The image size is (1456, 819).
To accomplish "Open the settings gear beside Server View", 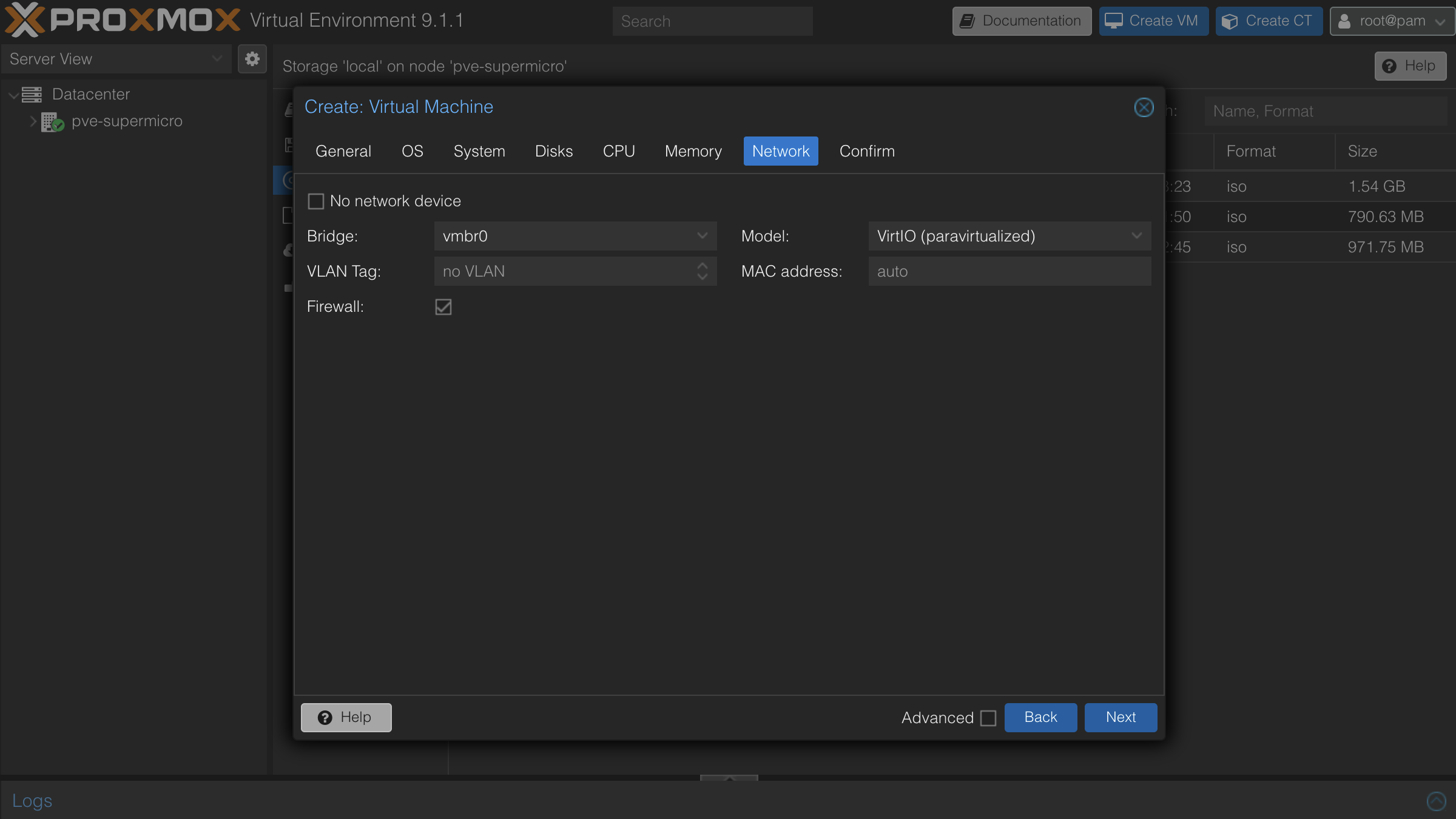I will [x=252, y=59].
